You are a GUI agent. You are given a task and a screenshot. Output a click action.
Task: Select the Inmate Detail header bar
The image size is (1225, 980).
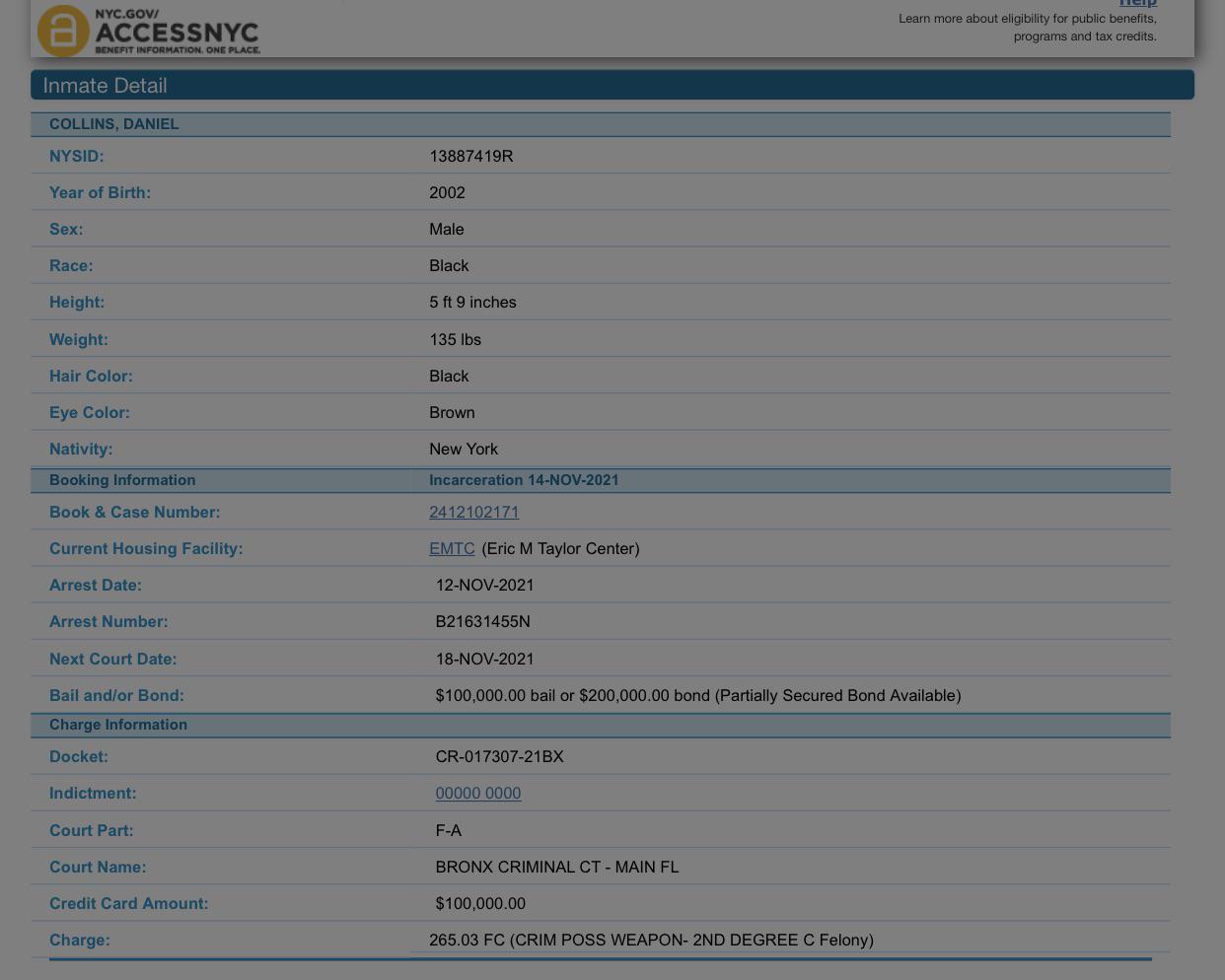612,85
